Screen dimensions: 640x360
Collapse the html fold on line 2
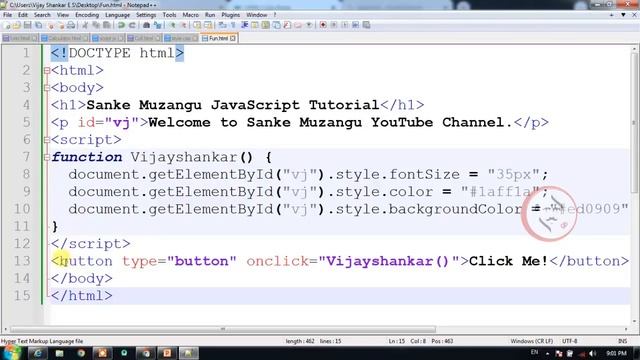click(x=47, y=71)
